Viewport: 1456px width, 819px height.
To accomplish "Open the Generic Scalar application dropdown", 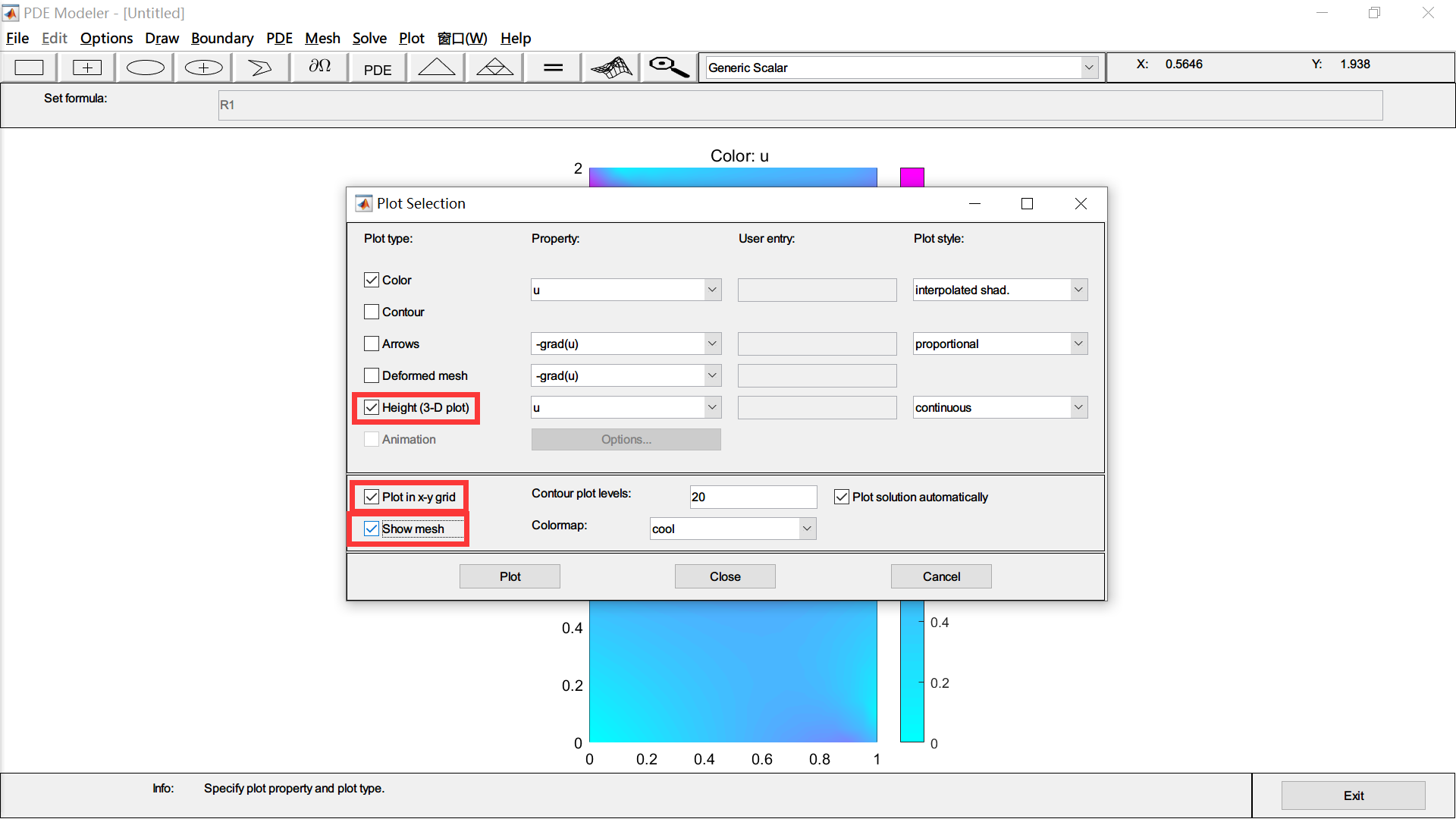I will 1090,67.
